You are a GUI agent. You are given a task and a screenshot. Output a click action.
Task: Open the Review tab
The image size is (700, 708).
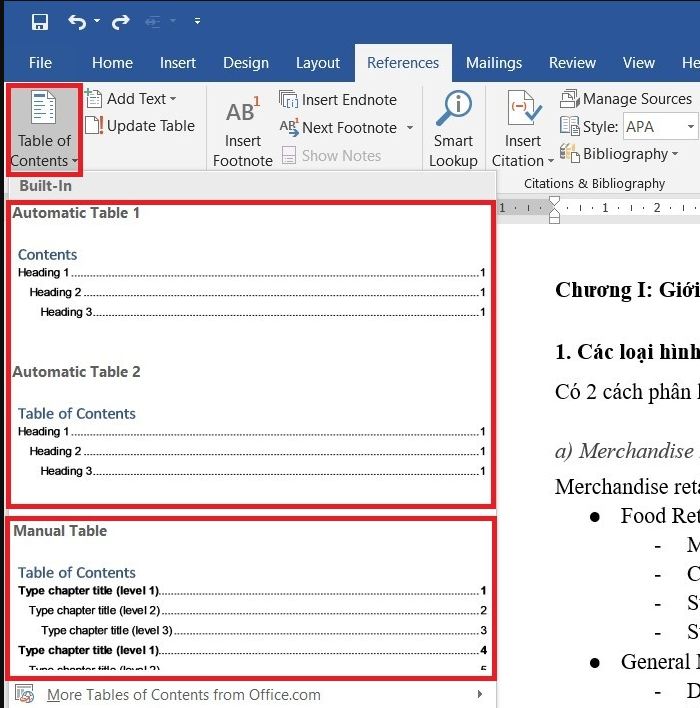572,63
